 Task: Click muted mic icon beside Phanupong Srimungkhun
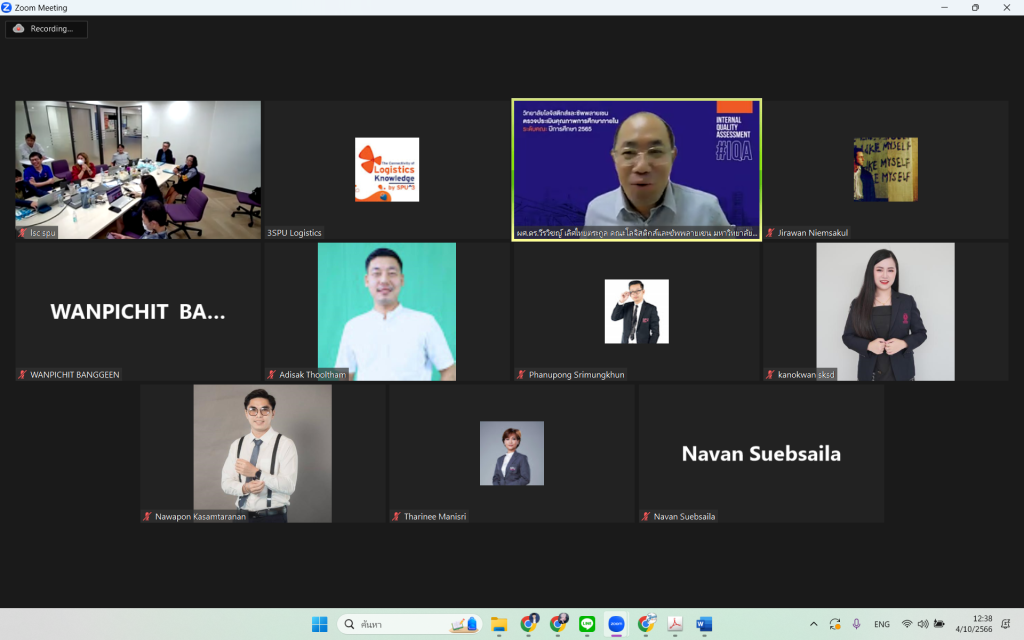pyautogui.click(x=521, y=375)
